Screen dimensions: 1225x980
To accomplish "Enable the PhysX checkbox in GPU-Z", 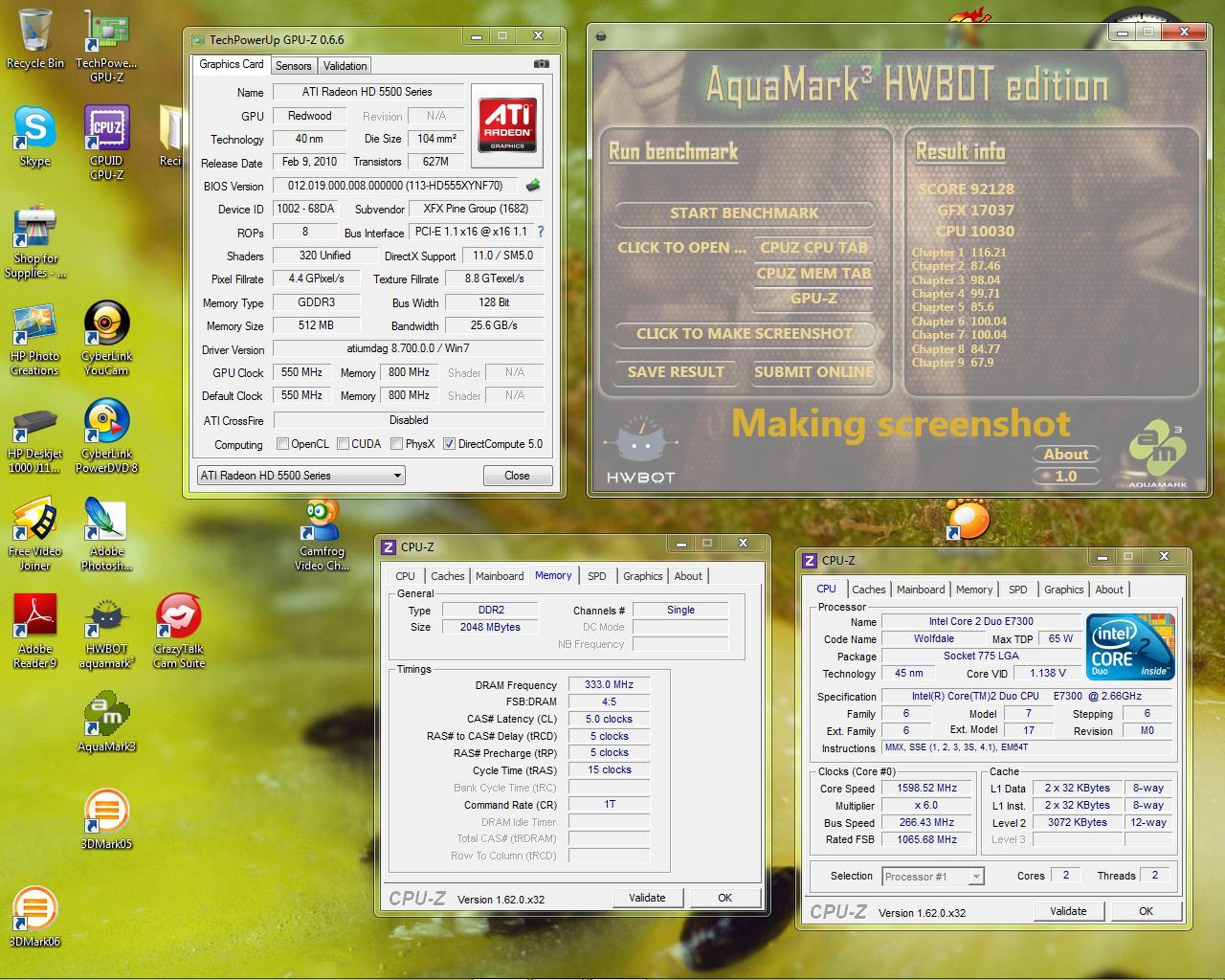I will coord(397,444).
